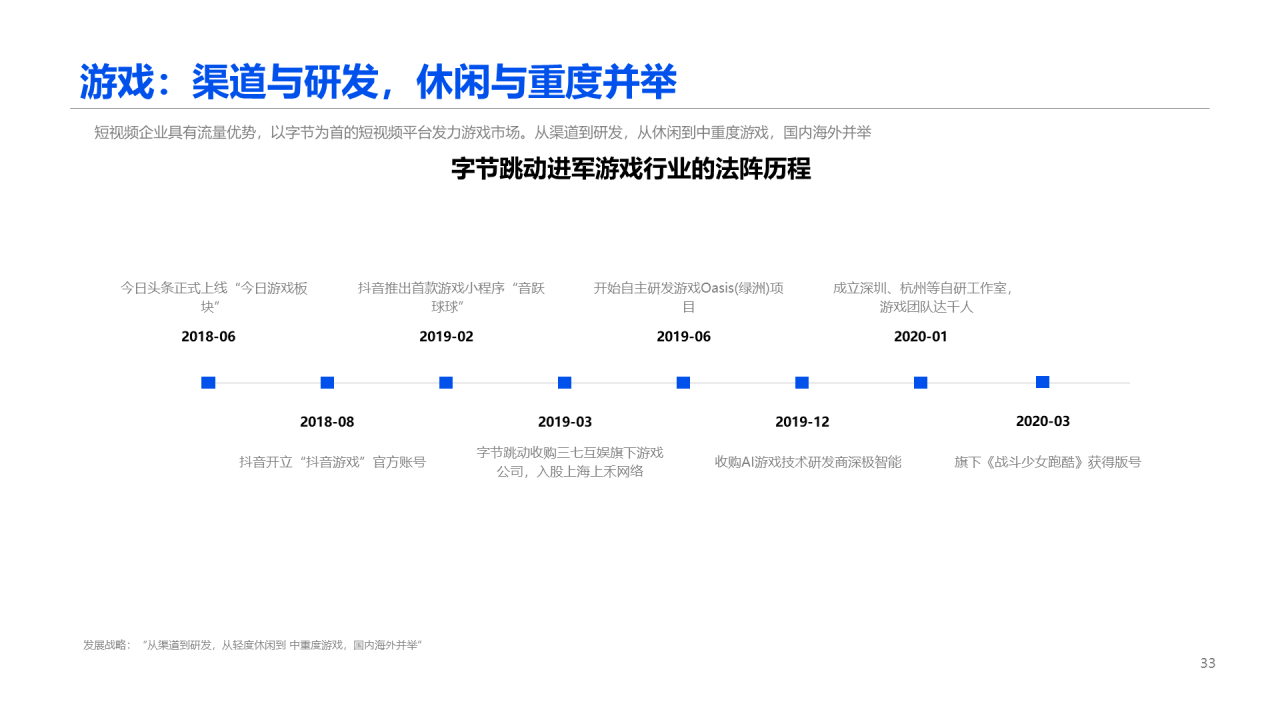
Task: Click the slide title 游戏：渠道与研发，休闲与重度并举
Action: tap(378, 82)
